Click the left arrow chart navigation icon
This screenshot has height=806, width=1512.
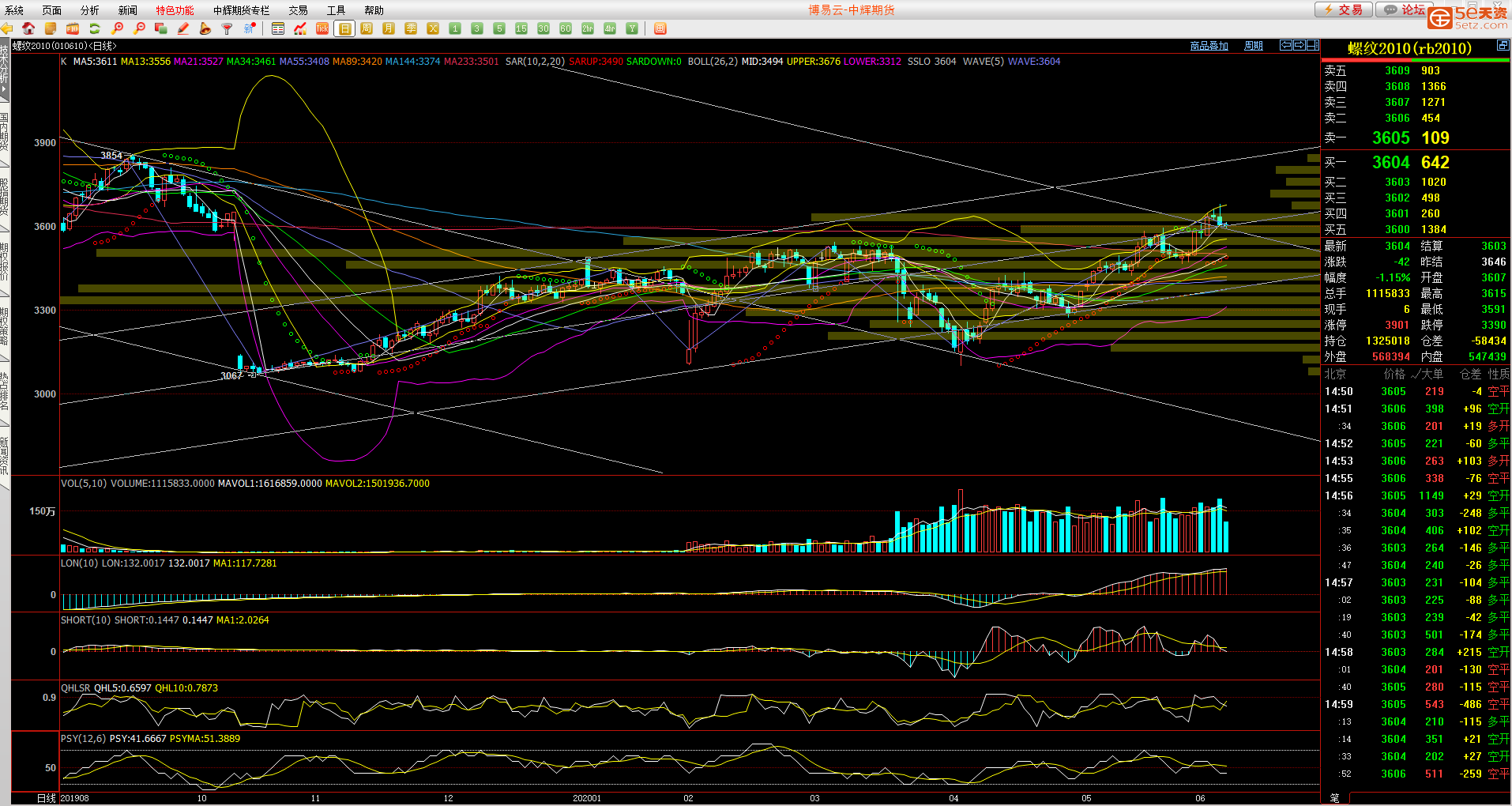coord(1286,45)
